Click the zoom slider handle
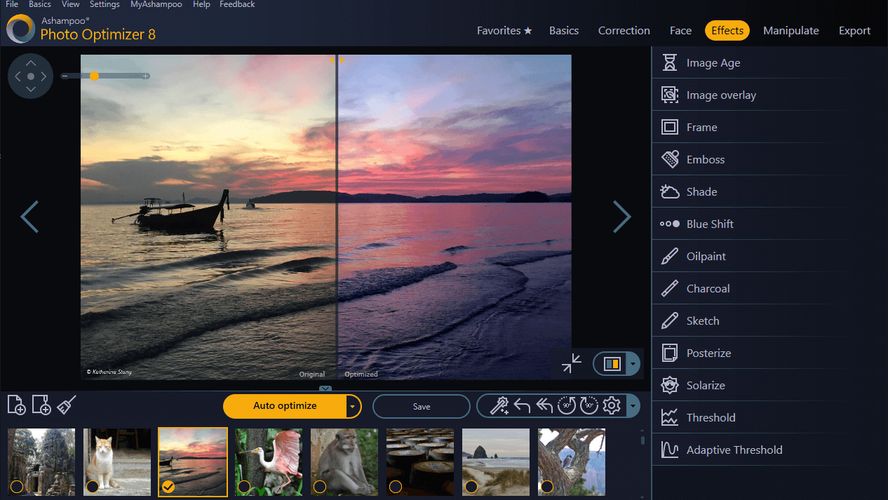Viewport: 888px width, 500px height. [94, 76]
